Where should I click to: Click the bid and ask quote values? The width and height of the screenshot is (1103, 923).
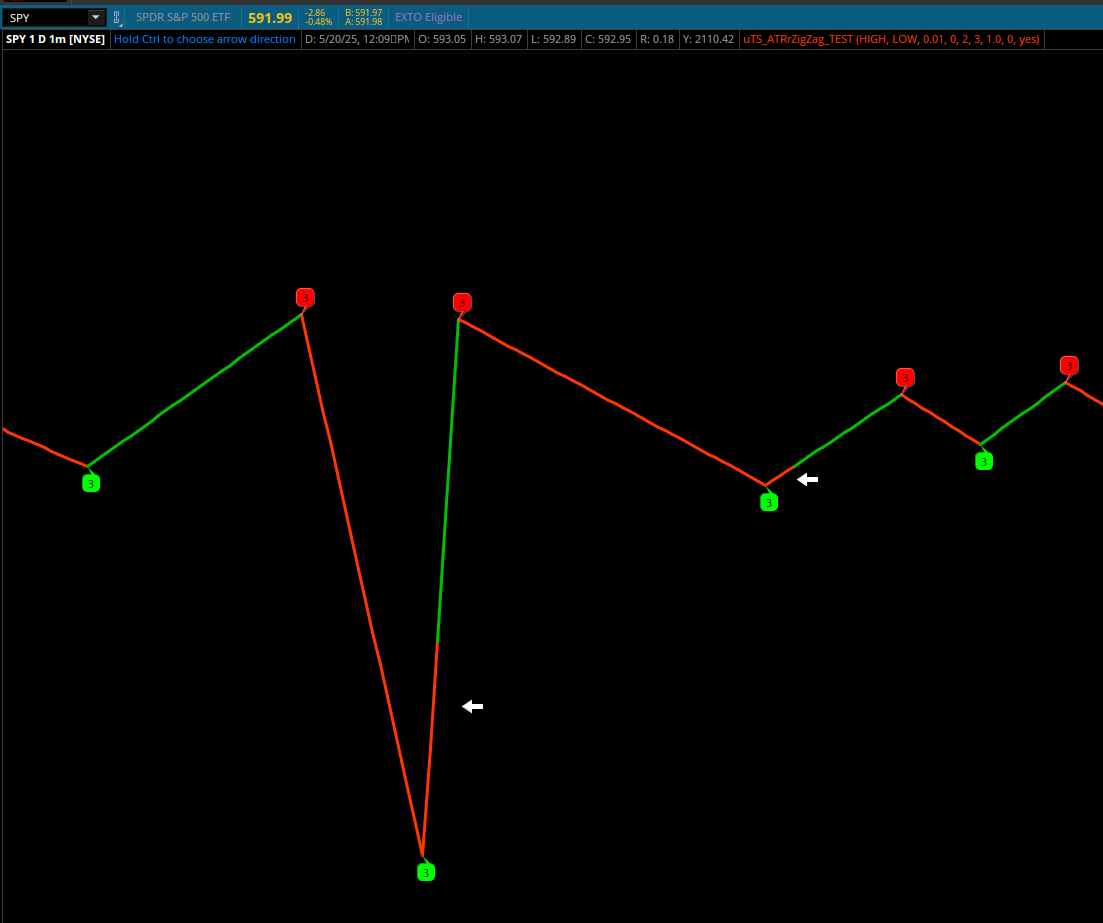363,17
